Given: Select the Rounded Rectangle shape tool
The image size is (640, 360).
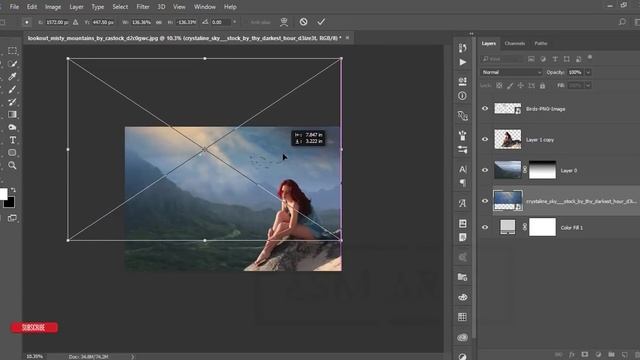Looking at the screenshot, I should 12,153.
